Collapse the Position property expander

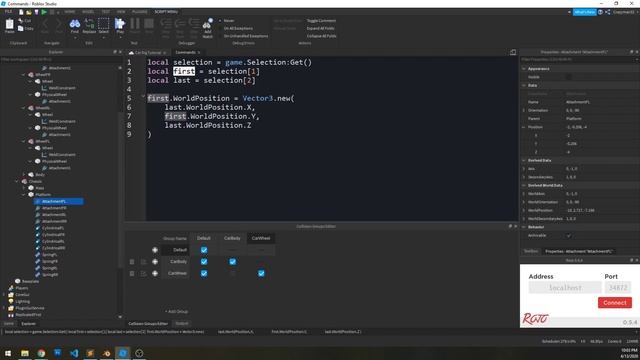point(524,127)
